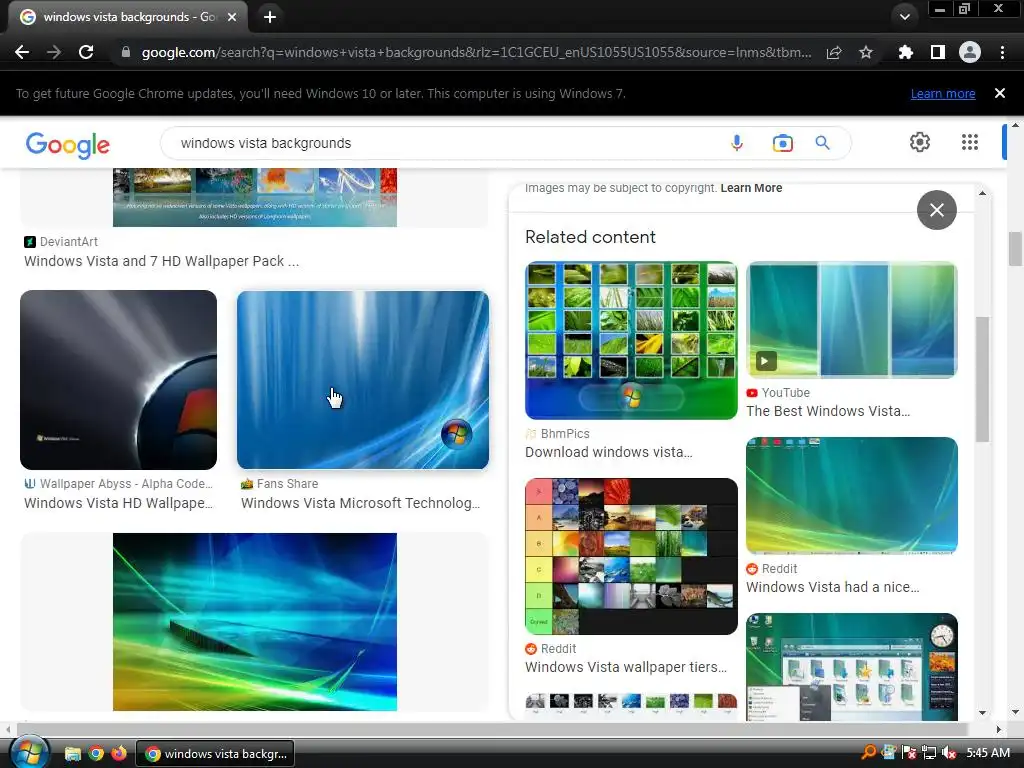Open Windows Vista HD Wallpaper title link

coord(118,504)
